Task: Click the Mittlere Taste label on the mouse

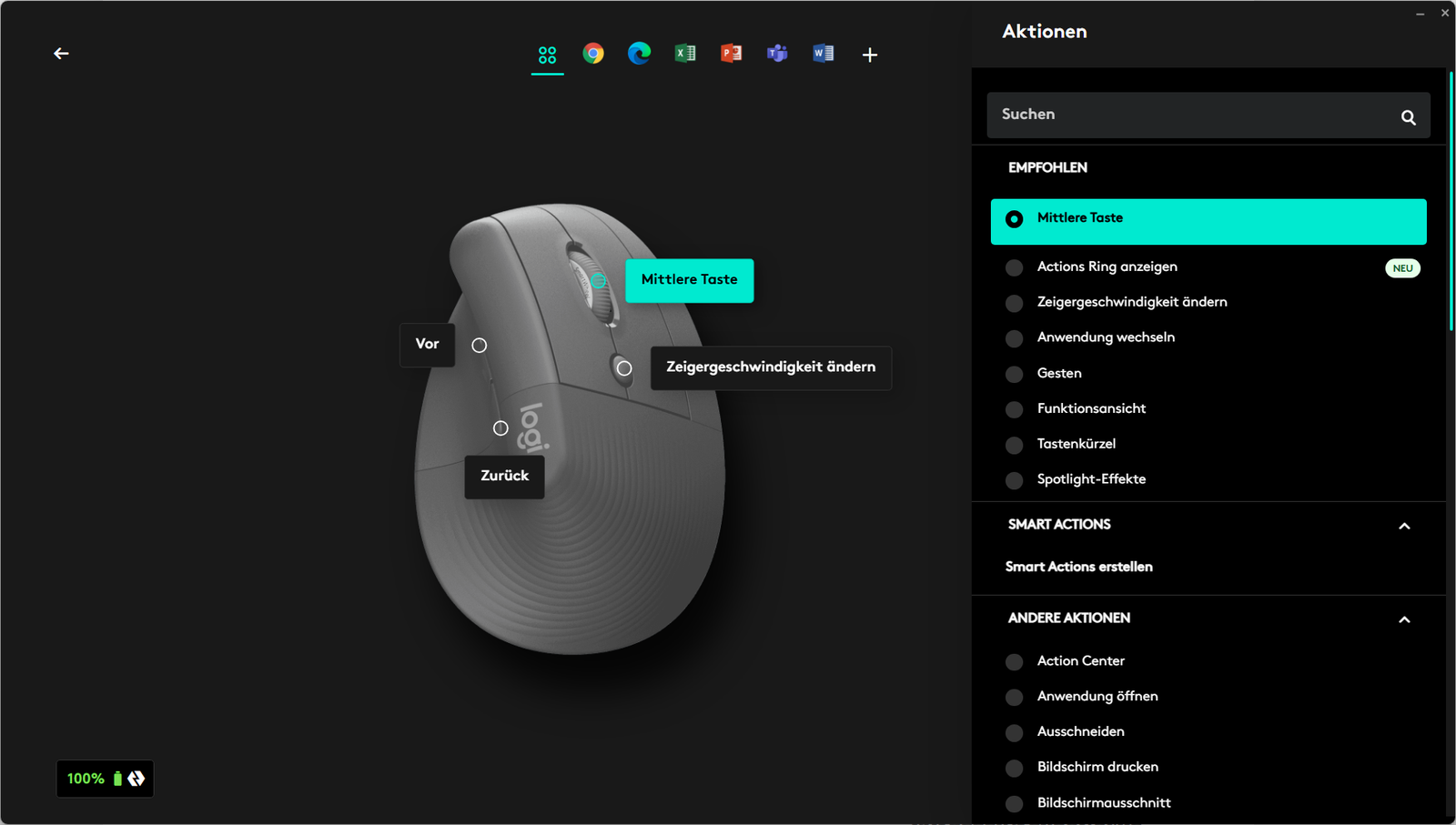Action: tap(689, 280)
